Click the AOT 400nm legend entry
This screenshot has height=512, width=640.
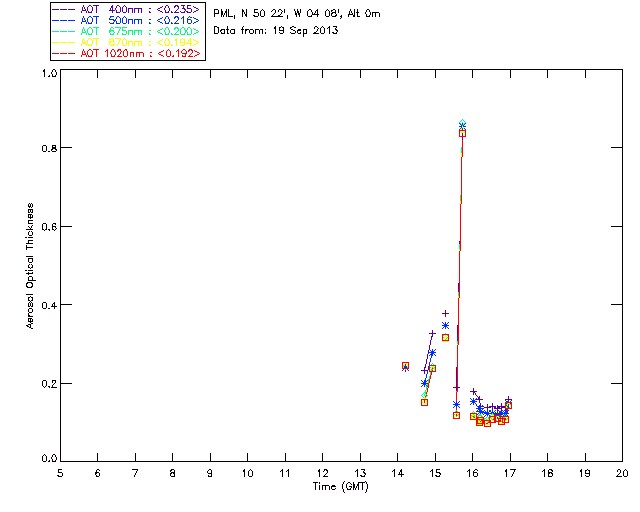(x=127, y=9)
